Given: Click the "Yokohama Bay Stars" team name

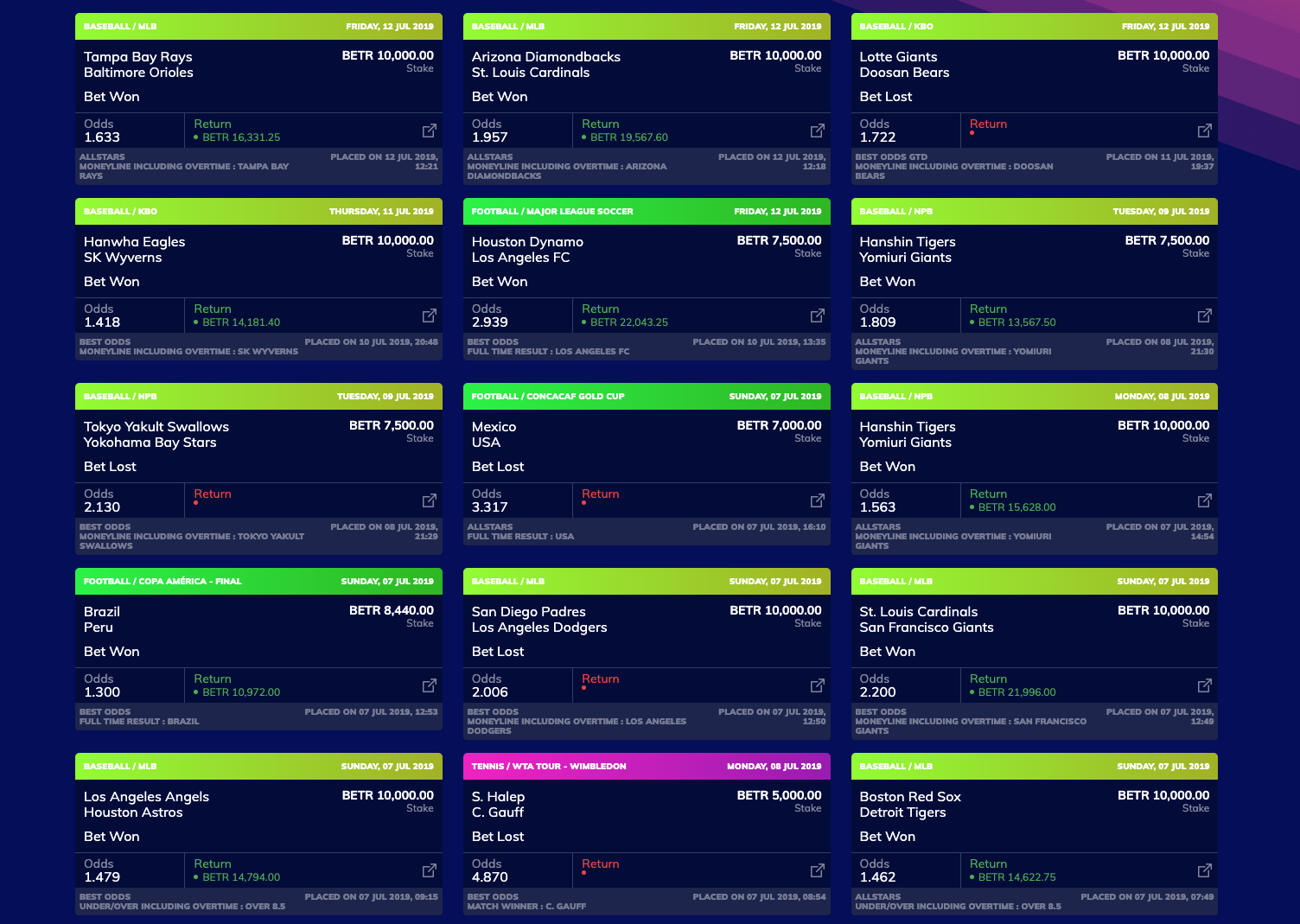Looking at the screenshot, I should click(x=150, y=443).
